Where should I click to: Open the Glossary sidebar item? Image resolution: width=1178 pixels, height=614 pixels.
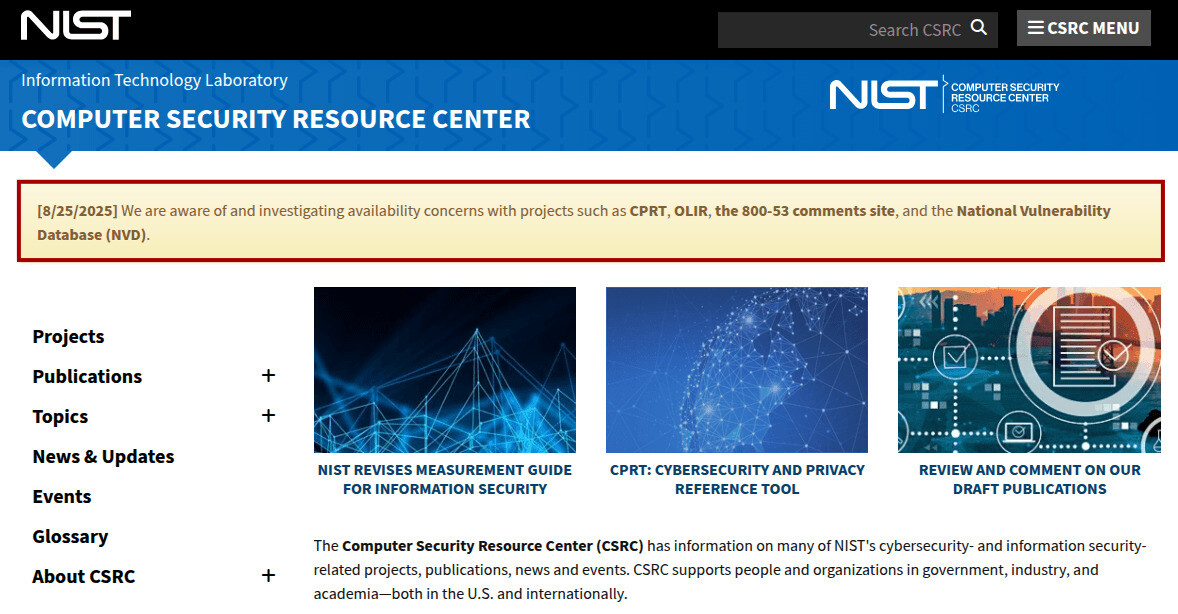click(x=70, y=537)
